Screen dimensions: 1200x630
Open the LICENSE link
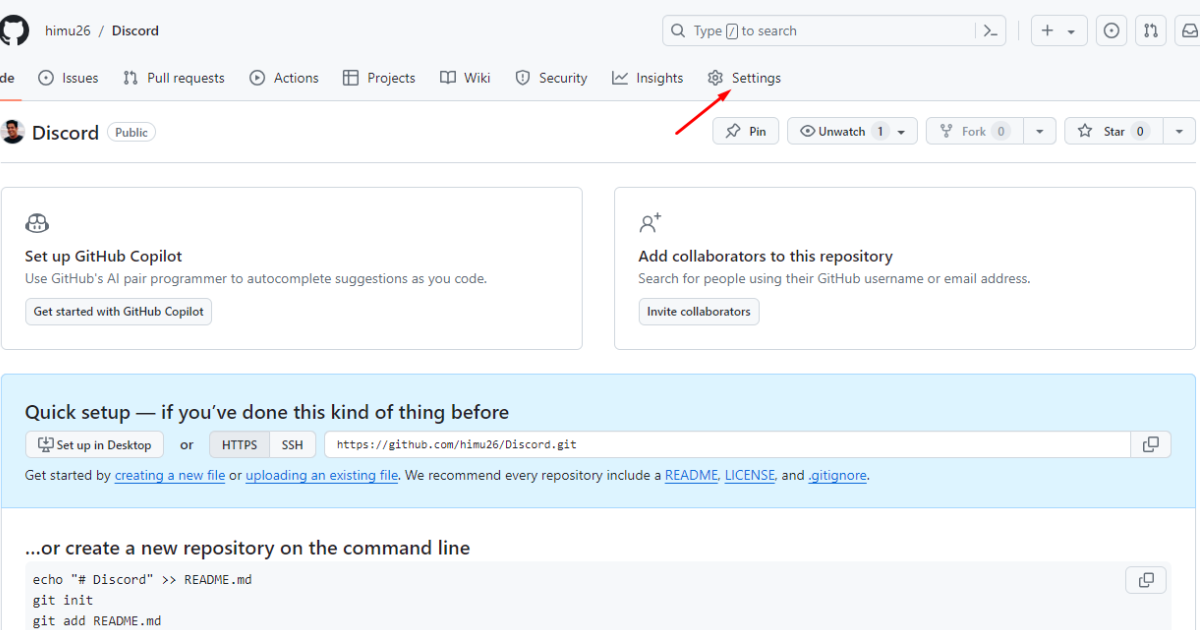(x=750, y=476)
